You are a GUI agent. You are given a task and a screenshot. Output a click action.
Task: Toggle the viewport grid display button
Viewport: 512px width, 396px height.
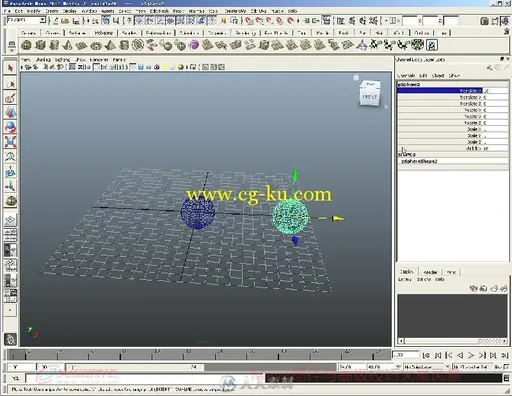click(x=72, y=67)
